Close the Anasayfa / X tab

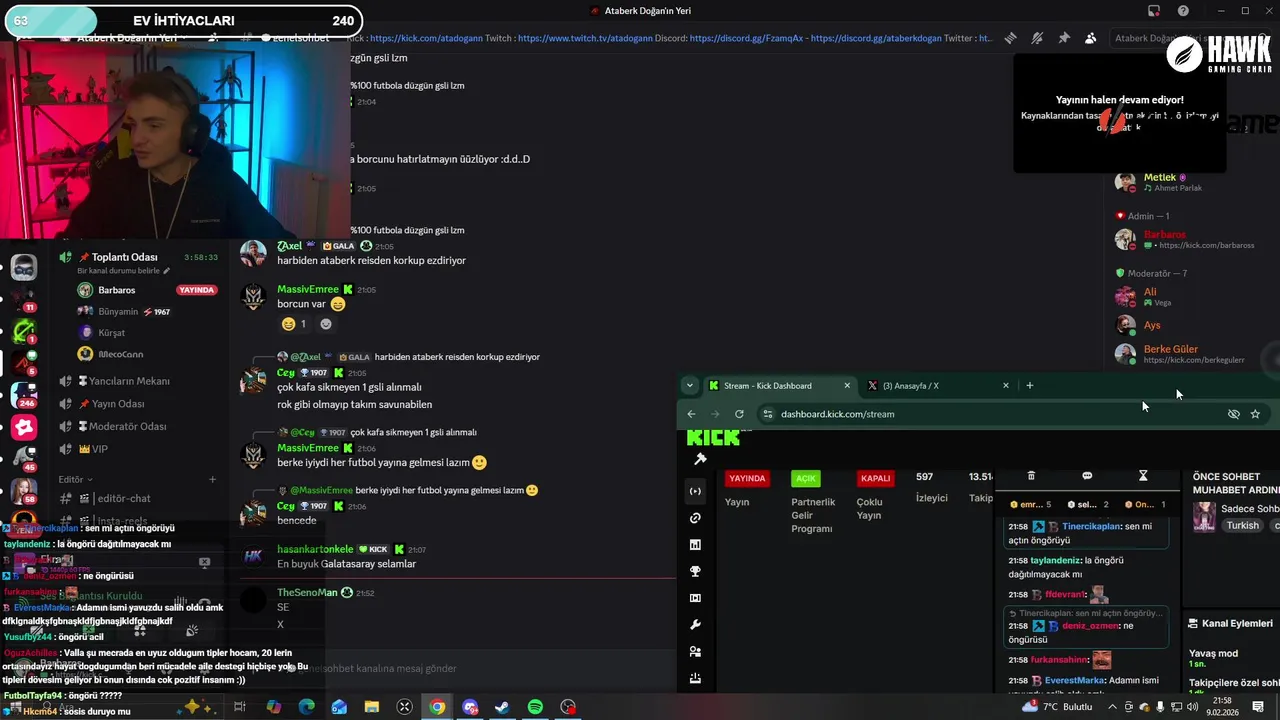coord(1006,385)
